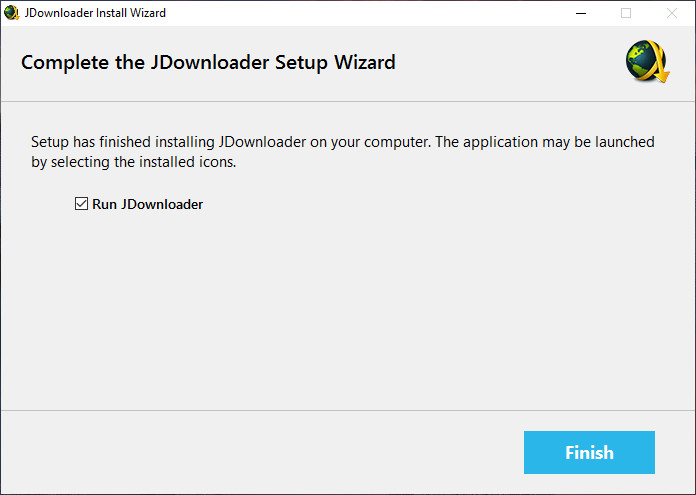Image resolution: width=696 pixels, height=495 pixels.
Task: Click the 'JDownloader Install Wizard' title bar text
Action: (x=95, y=13)
